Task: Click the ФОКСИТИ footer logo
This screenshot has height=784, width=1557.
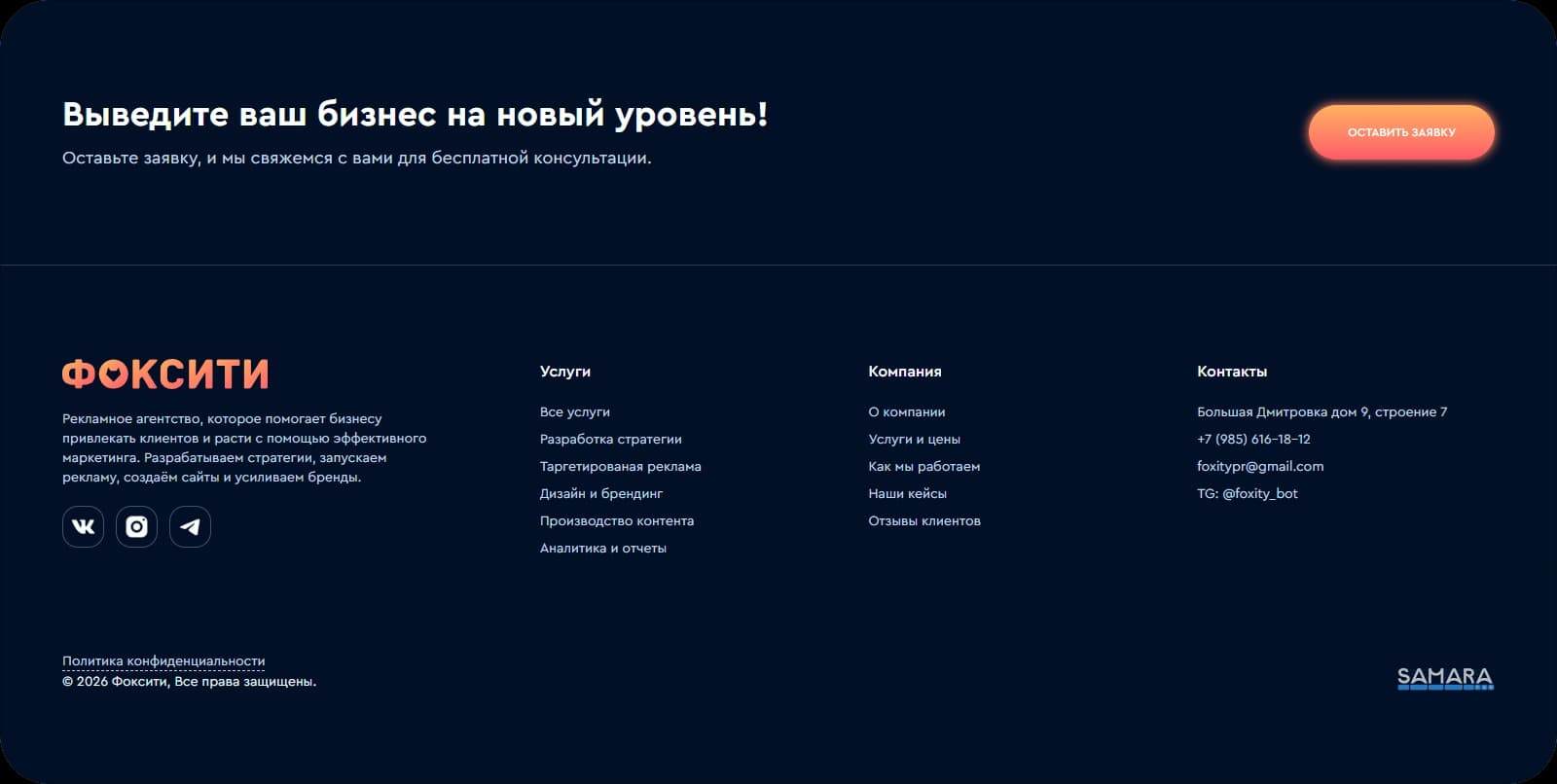Action: pyautogui.click(x=165, y=374)
